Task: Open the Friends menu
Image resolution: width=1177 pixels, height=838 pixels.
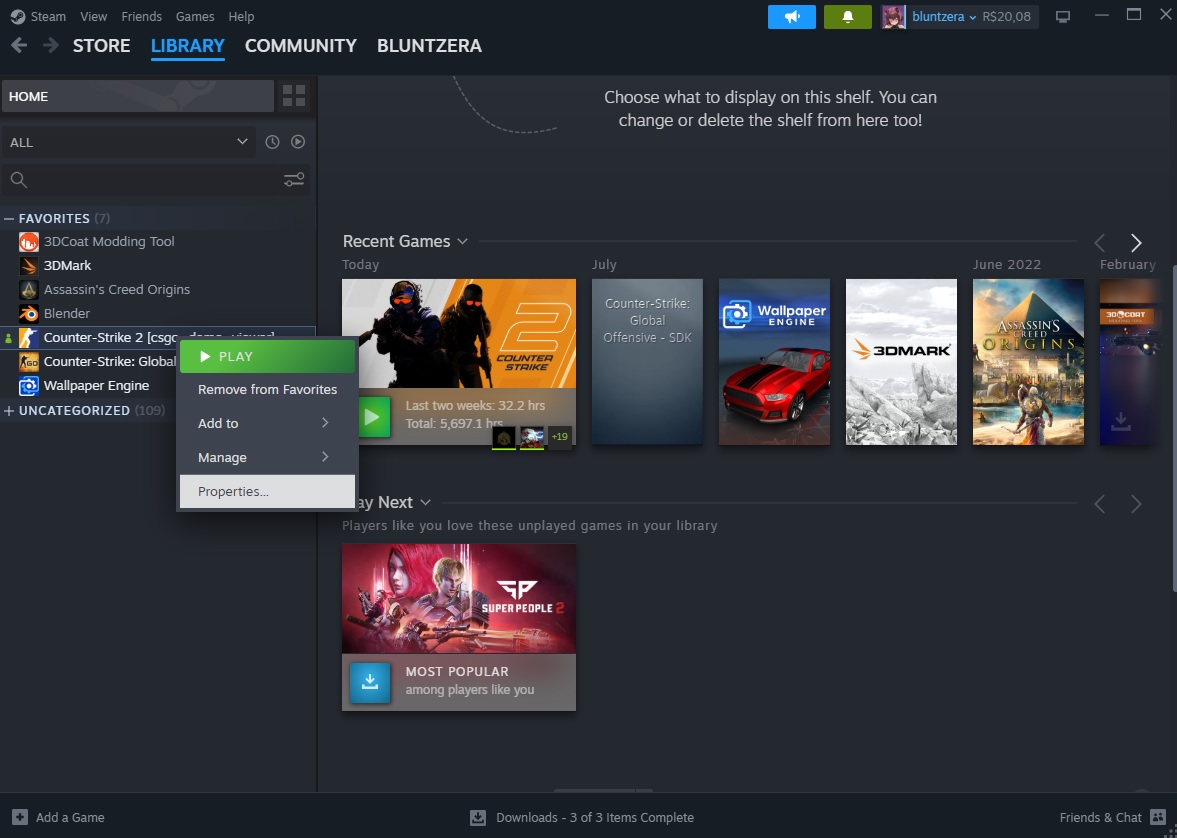Action: click(x=141, y=17)
